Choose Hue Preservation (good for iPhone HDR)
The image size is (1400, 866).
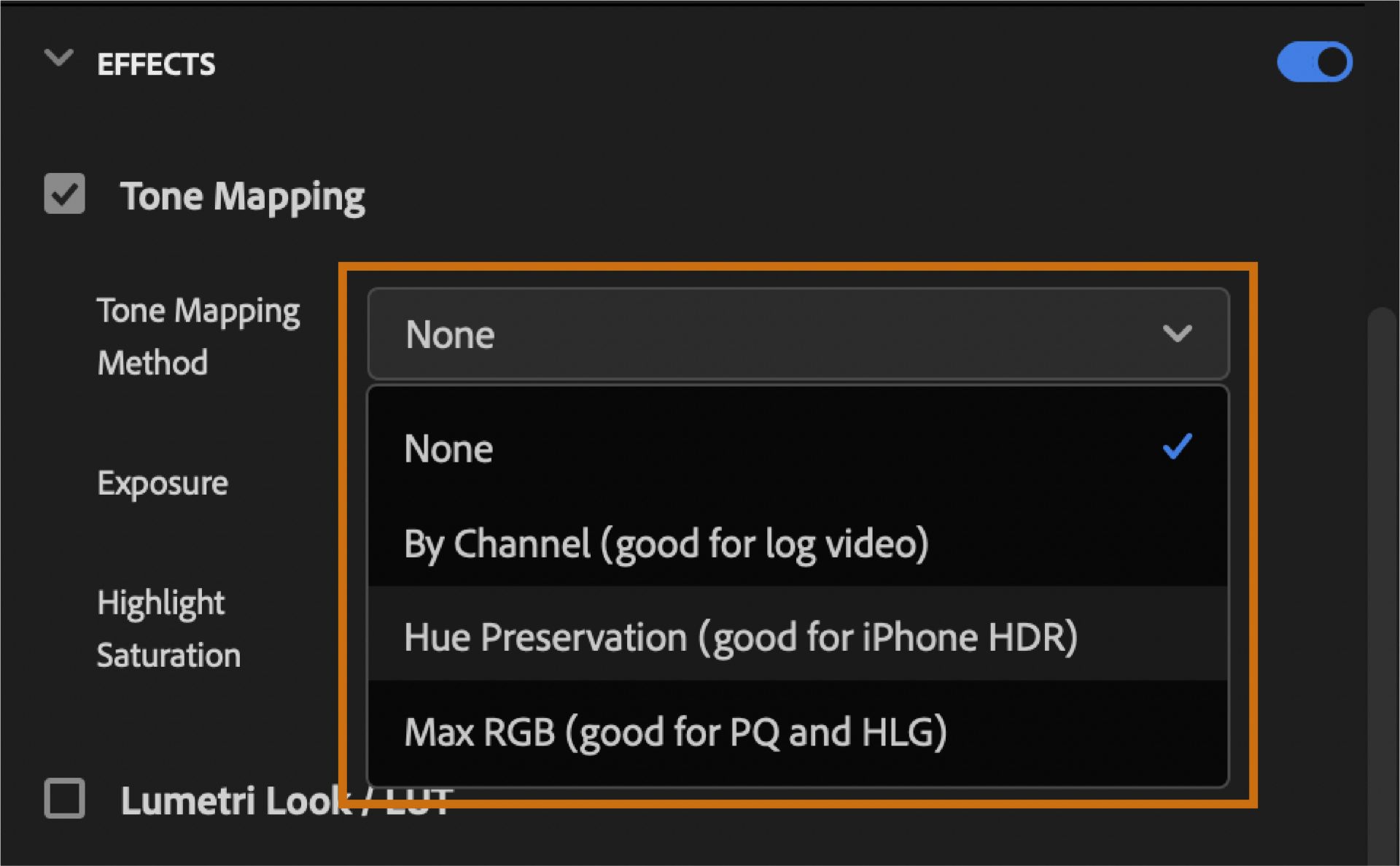tap(740, 636)
